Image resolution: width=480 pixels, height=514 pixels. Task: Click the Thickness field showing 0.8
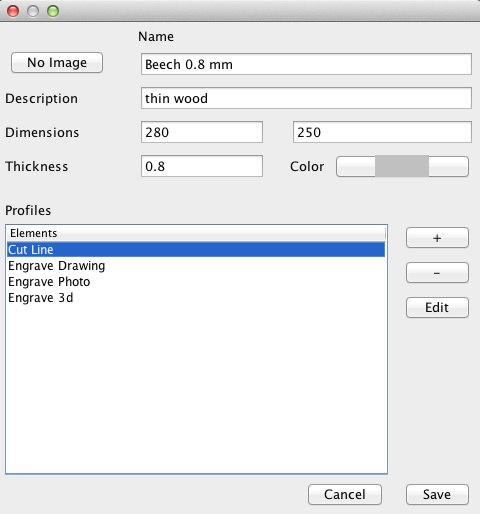[202, 166]
